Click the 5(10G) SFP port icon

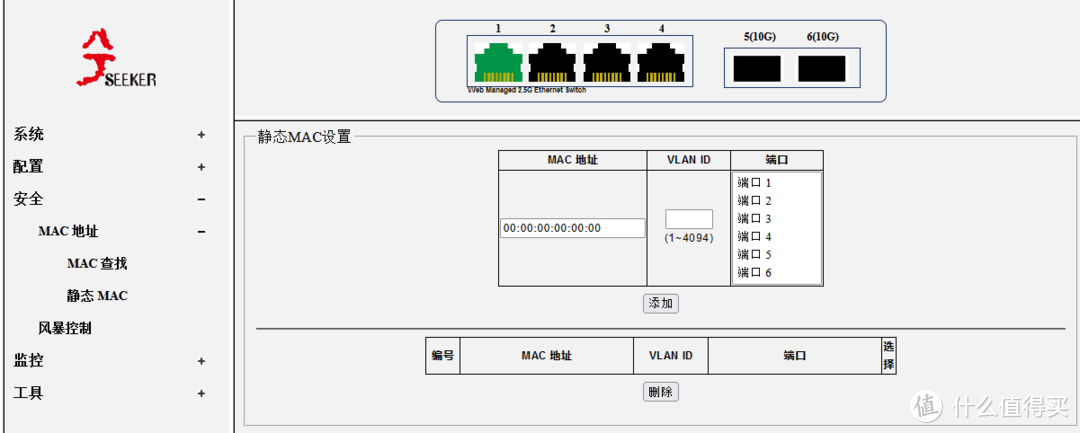coord(758,69)
